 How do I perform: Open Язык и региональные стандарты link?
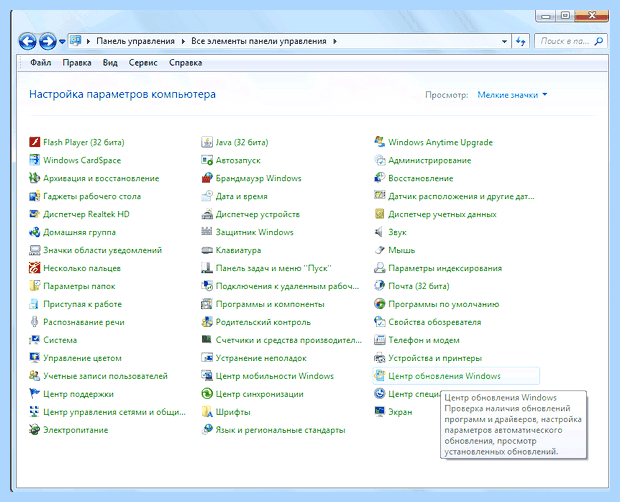[x=280, y=430]
